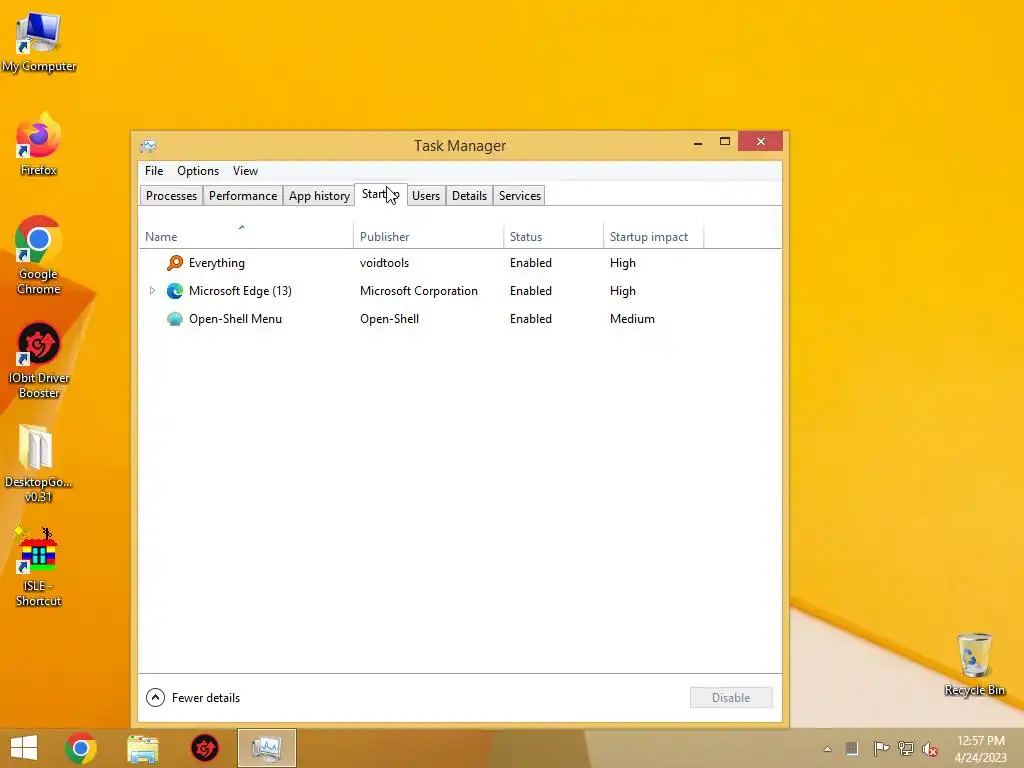Screen dimensions: 1024x768
Task: Click the Medium startup impact cell
Action: [x=632, y=319]
